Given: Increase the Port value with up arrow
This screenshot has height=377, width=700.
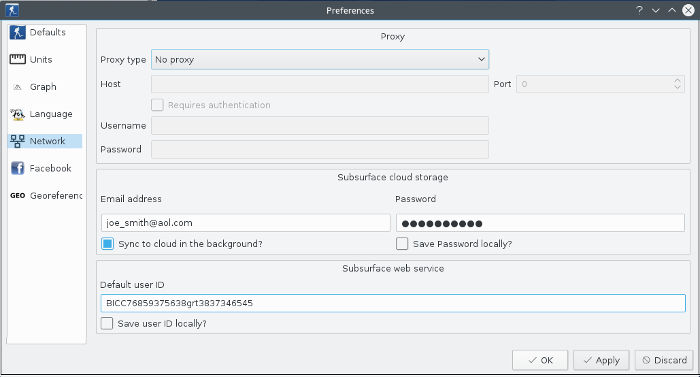Looking at the screenshot, I should click(677, 80).
